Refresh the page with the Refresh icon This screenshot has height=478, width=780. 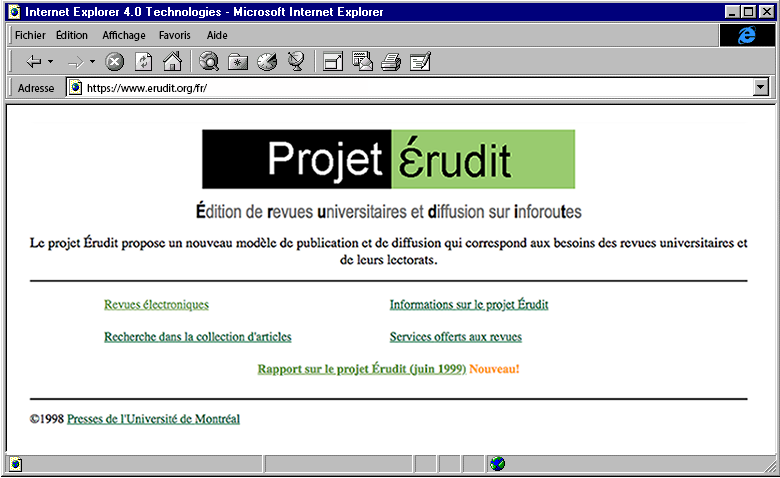[x=144, y=62]
